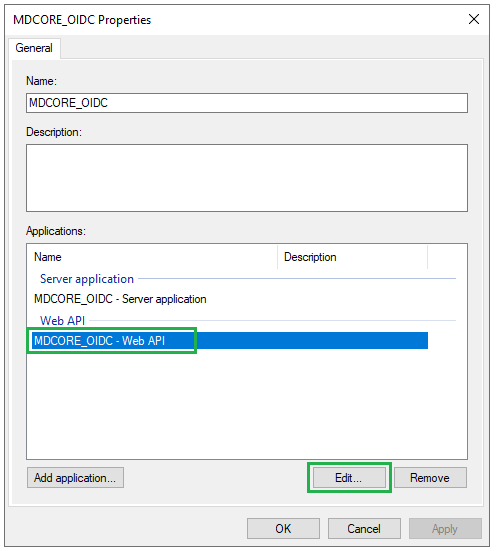Edit the selected application
497x551 pixels.
[x=349, y=478]
